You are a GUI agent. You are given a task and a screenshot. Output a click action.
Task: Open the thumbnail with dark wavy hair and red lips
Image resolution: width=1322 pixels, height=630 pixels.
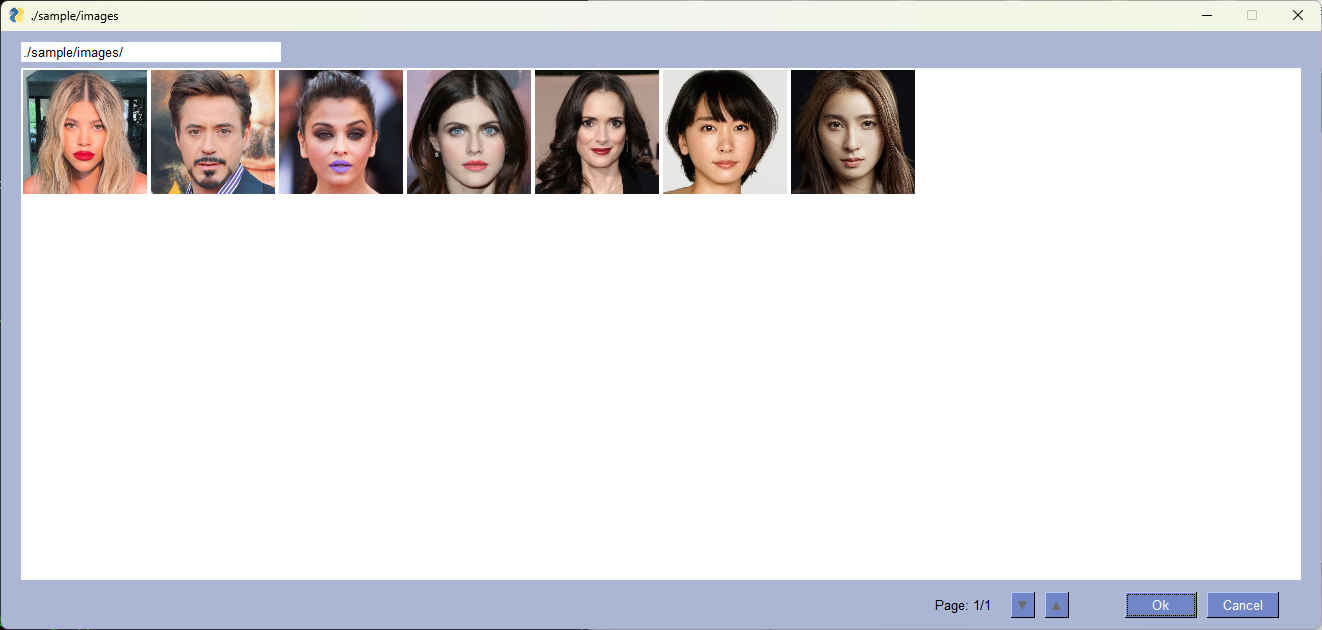coord(597,132)
